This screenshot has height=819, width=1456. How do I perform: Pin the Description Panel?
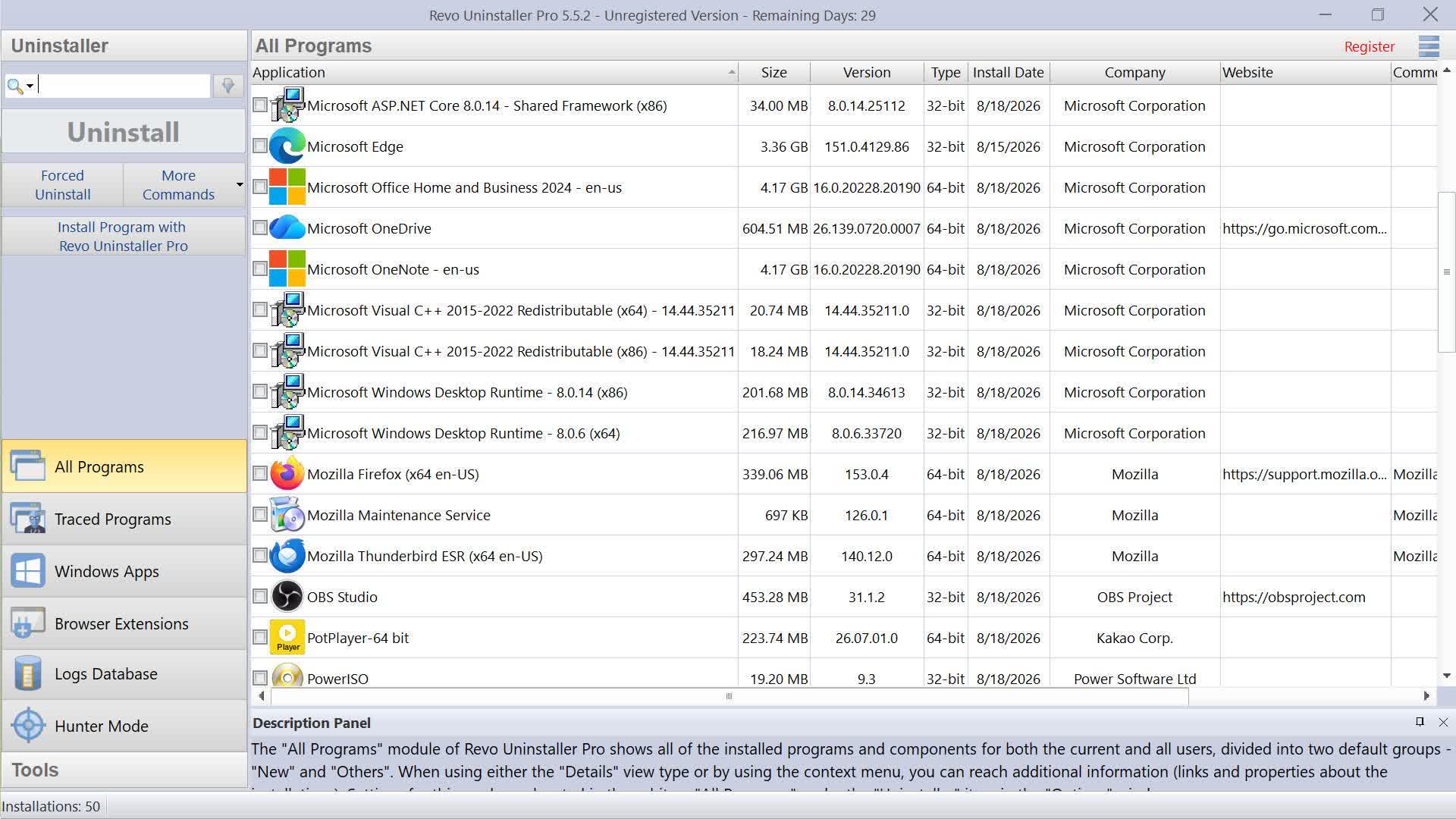[1420, 722]
